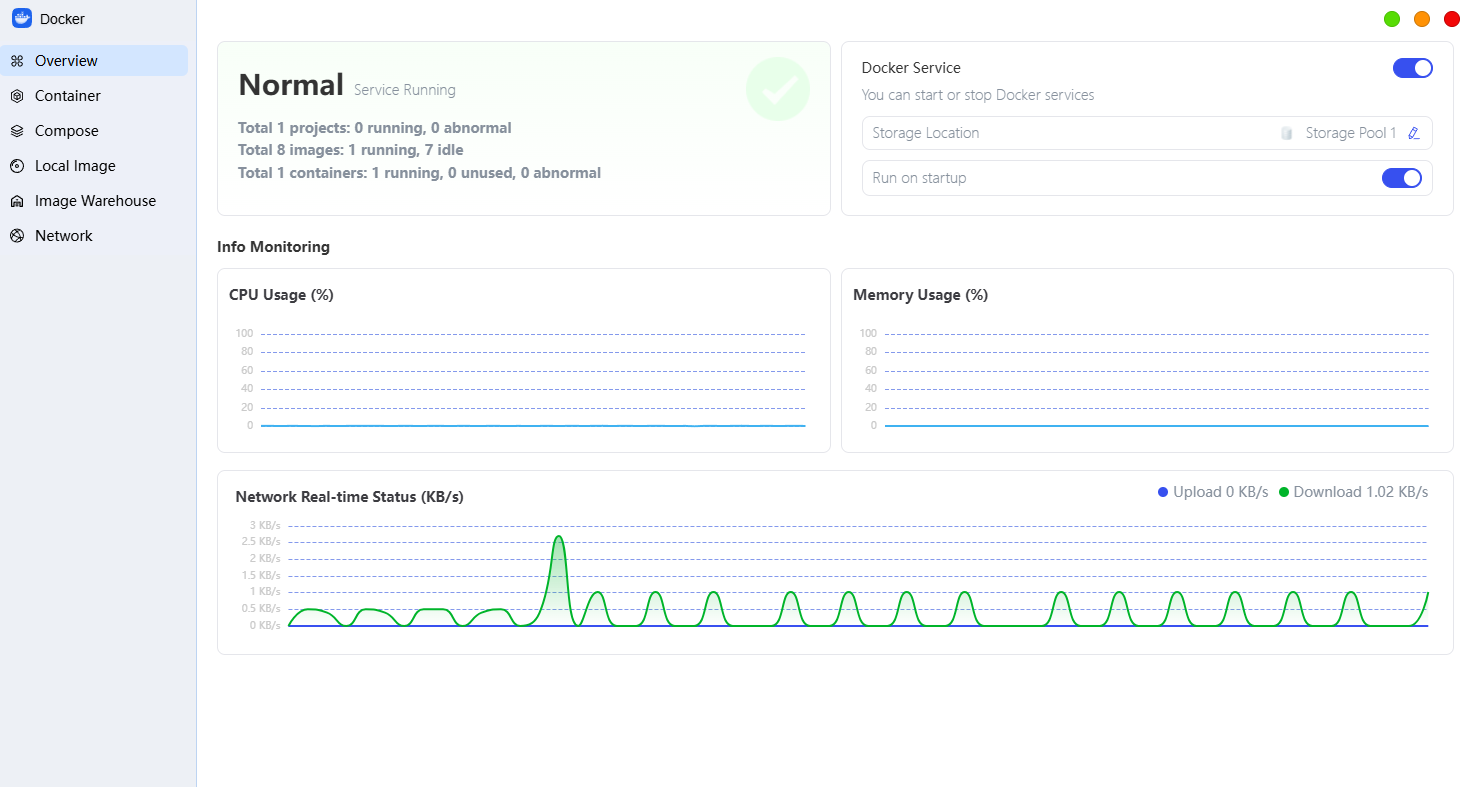Click the Download legend green dot
Screen dimensions: 1477x787
(x=1284, y=492)
